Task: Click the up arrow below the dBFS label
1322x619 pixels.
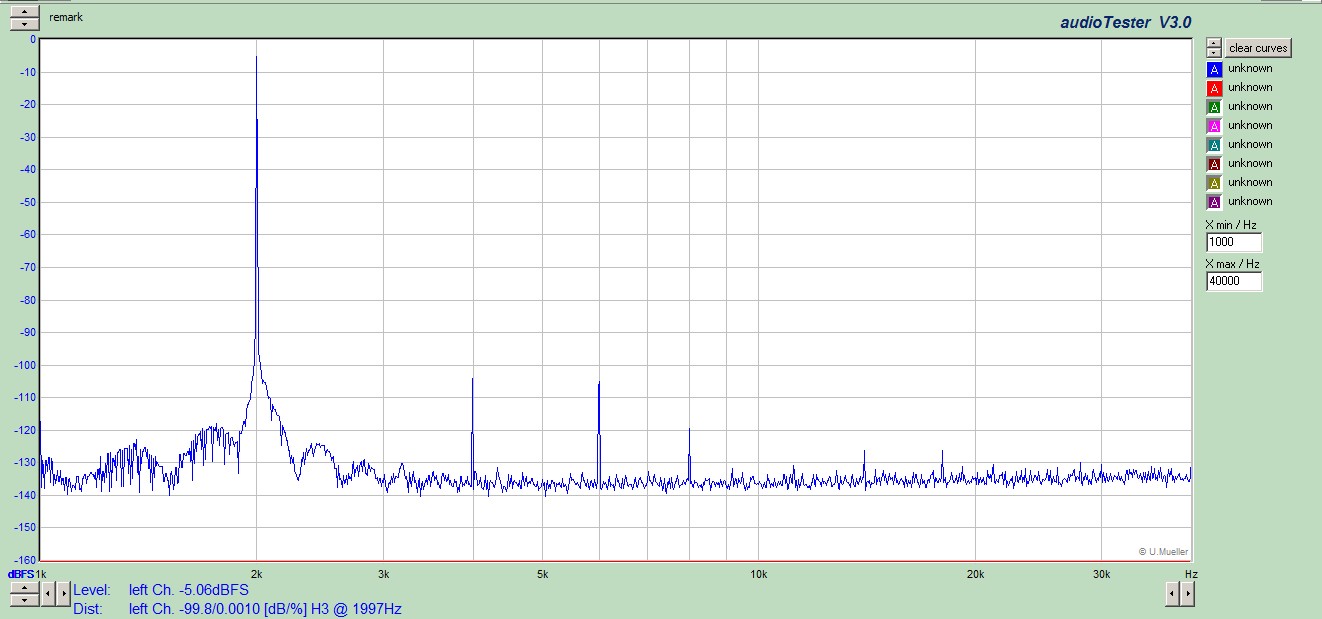Action: (25, 587)
